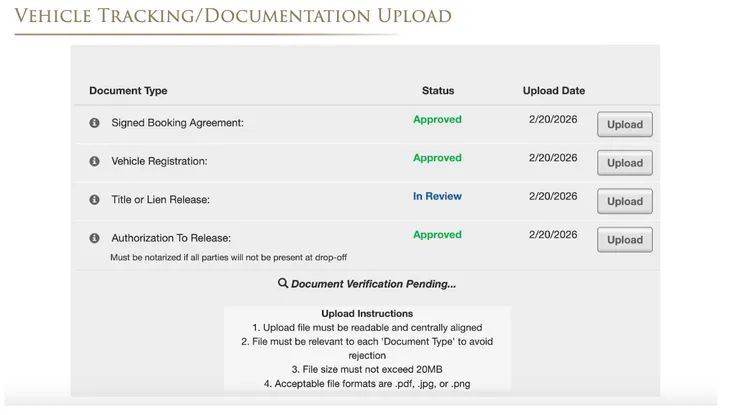Click the 'Must be notarized' note text

pyautogui.click(x=228, y=257)
